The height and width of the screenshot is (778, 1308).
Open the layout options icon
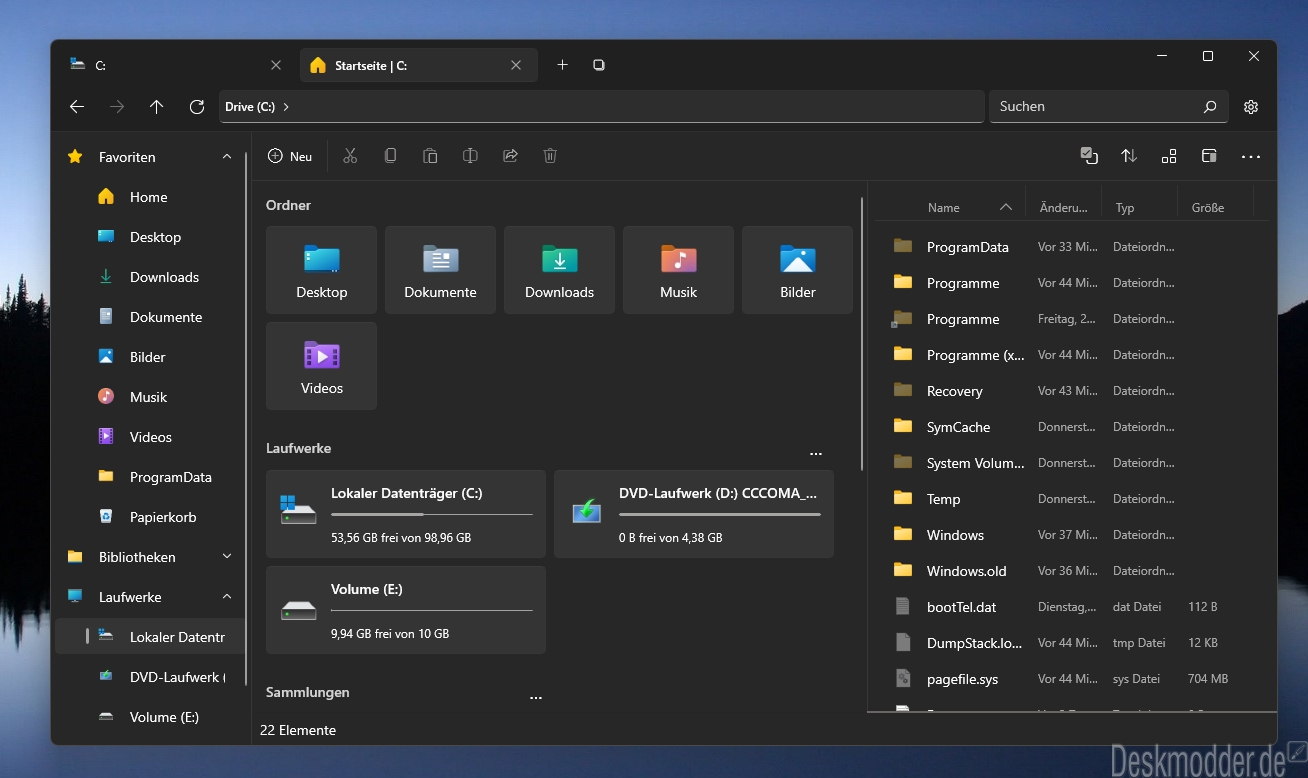click(x=1169, y=156)
